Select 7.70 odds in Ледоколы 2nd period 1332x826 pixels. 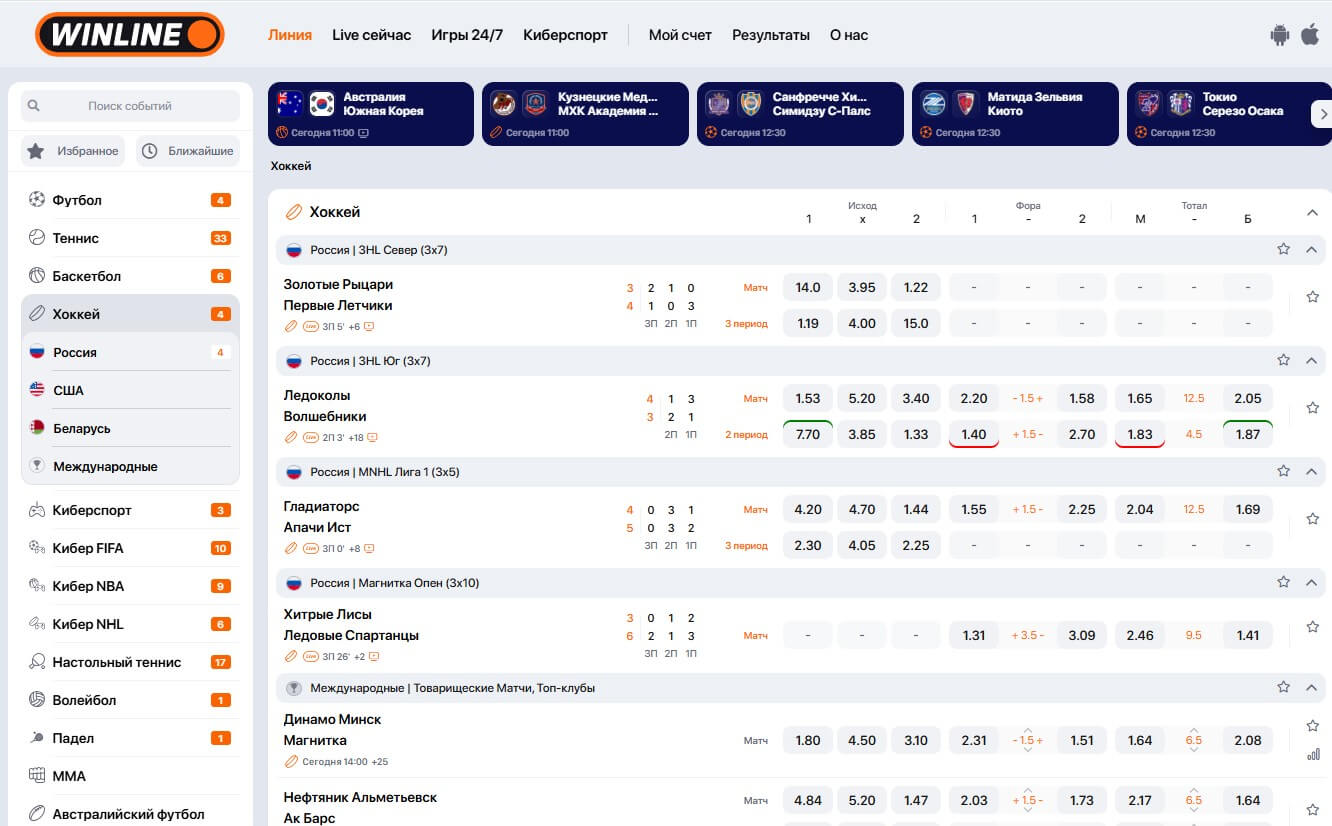[808, 434]
